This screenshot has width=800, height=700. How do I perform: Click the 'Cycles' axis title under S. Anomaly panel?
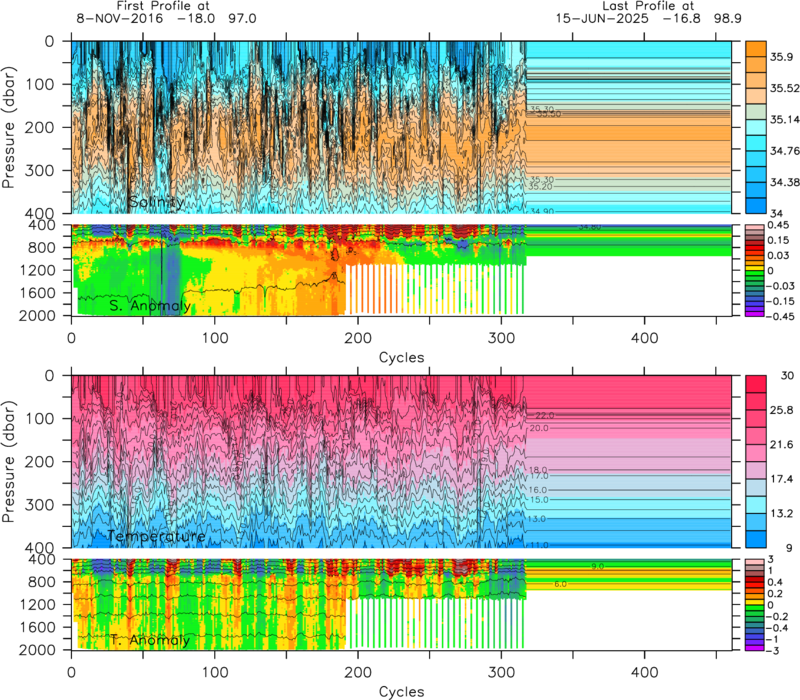pyautogui.click(x=402, y=357)
